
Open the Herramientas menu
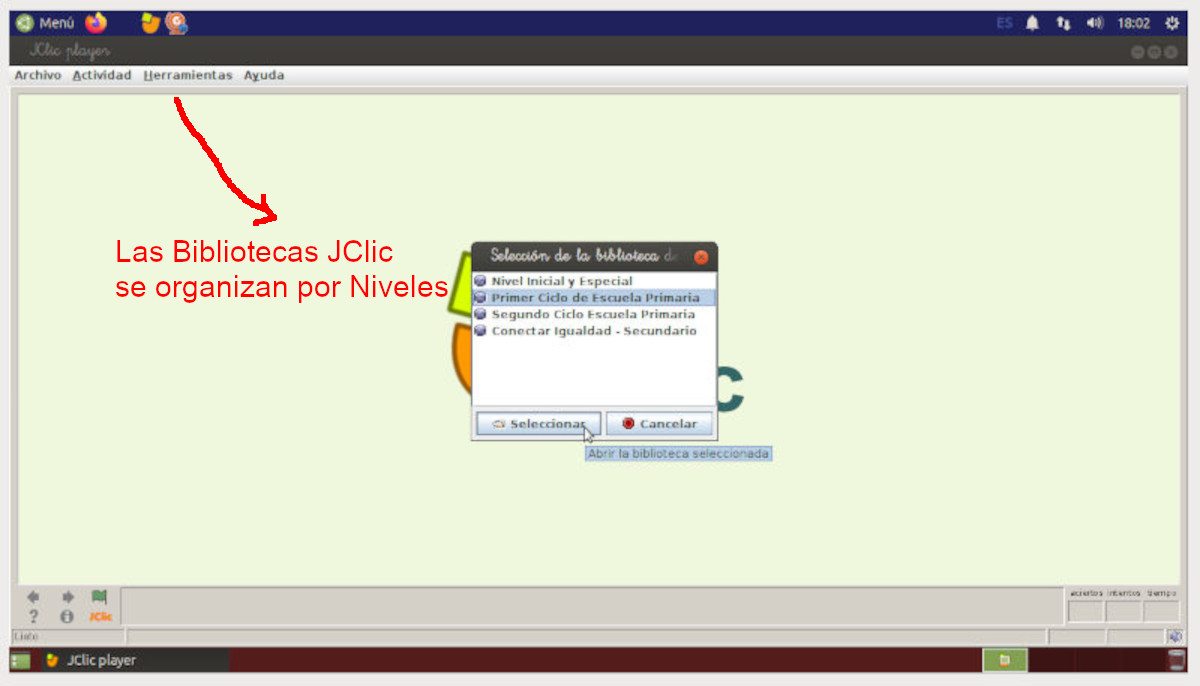pyautogui.click(x=187, y=74)
